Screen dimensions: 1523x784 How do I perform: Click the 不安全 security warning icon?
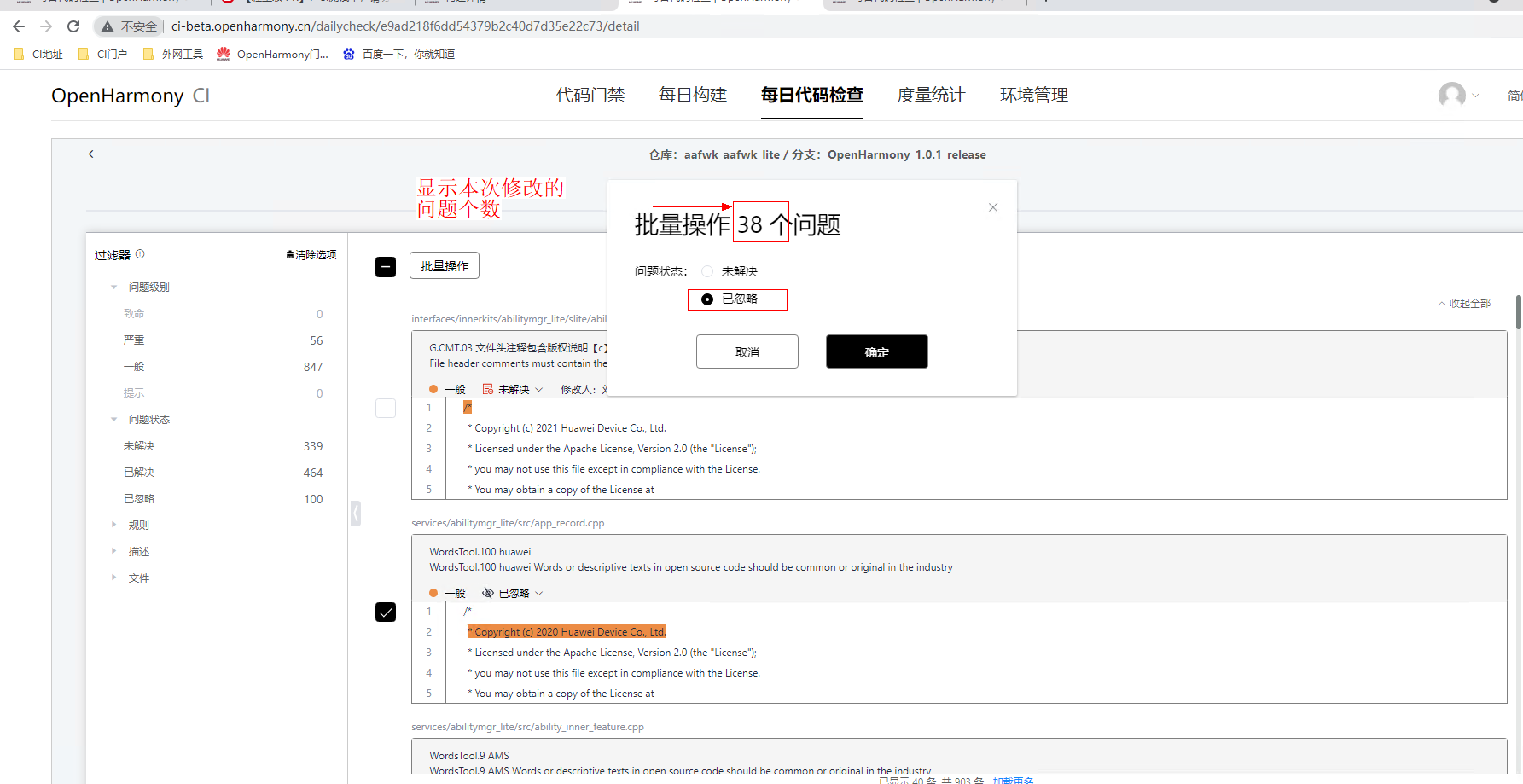(108, 26)
